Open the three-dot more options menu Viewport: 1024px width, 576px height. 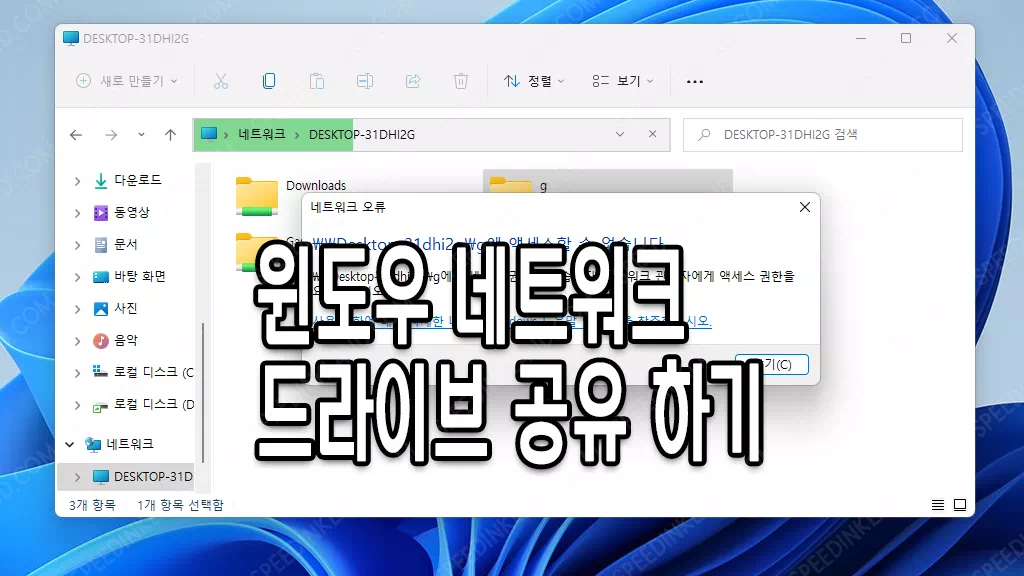[x=695, y=81]
